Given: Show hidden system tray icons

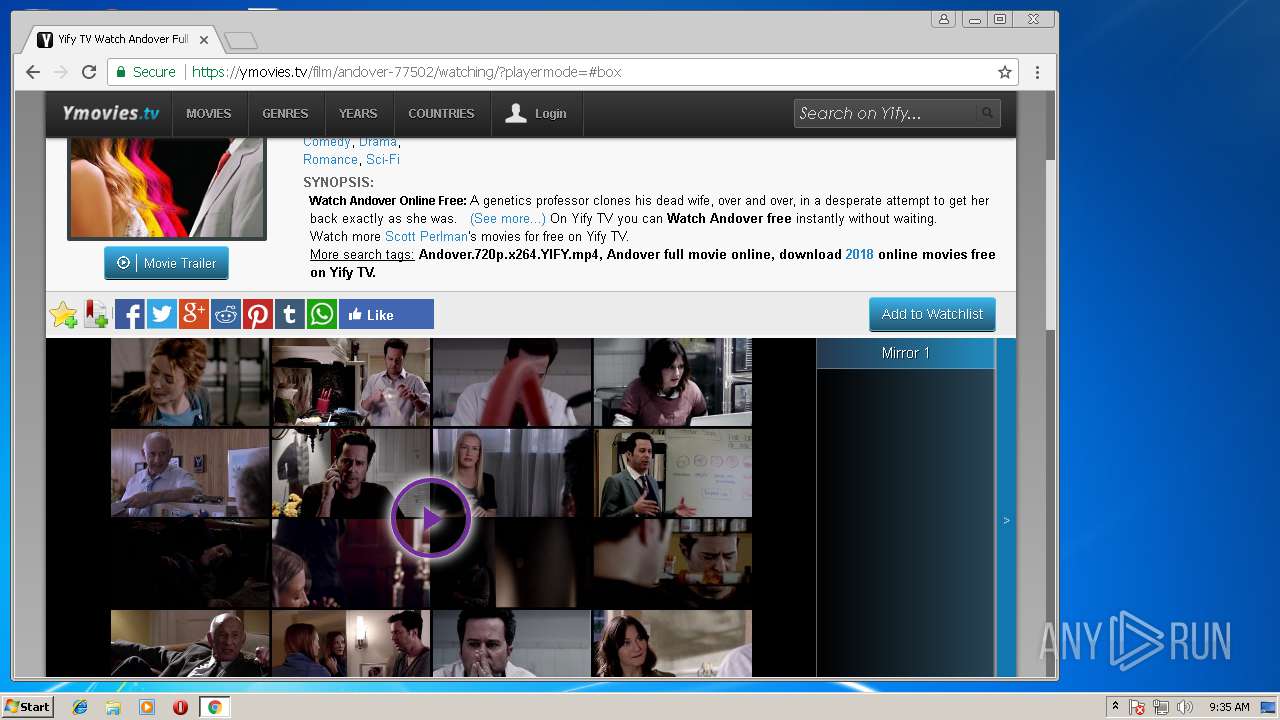Looking at the screenshot, I should (1115, 707).
